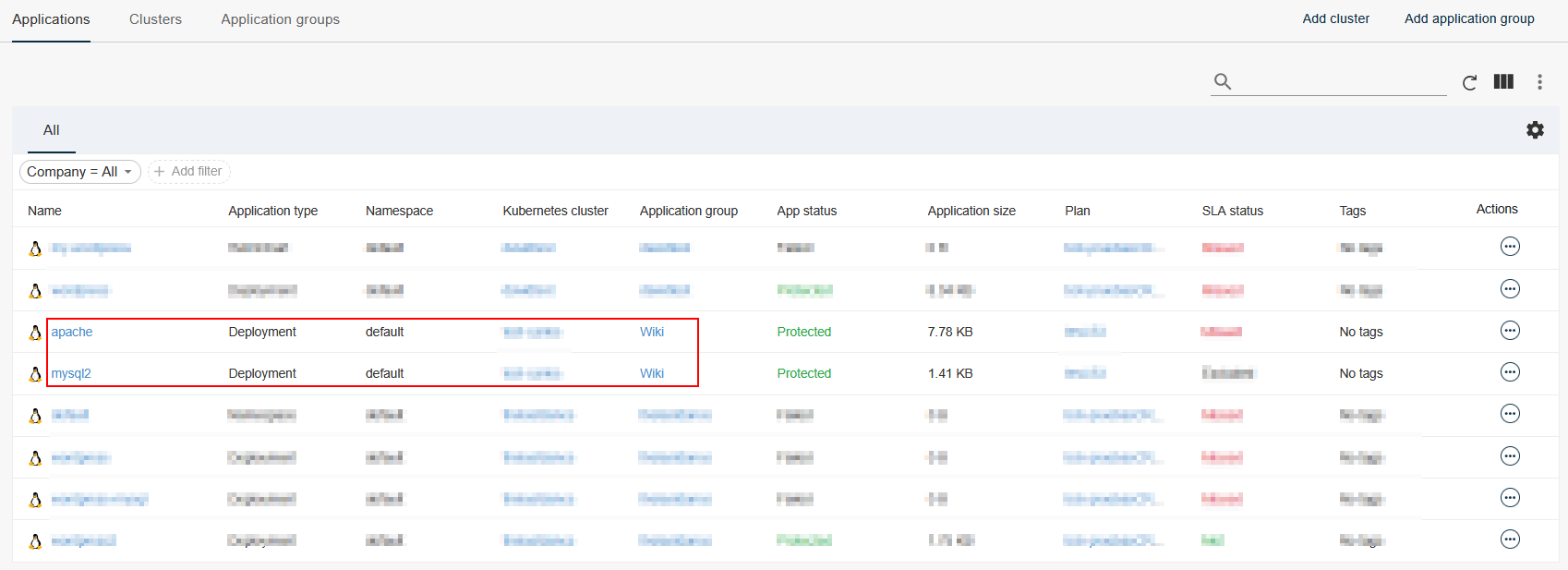Sort by Tags column header
The height and width of the screenshot is (570, 1568).
coord(1352,211)
